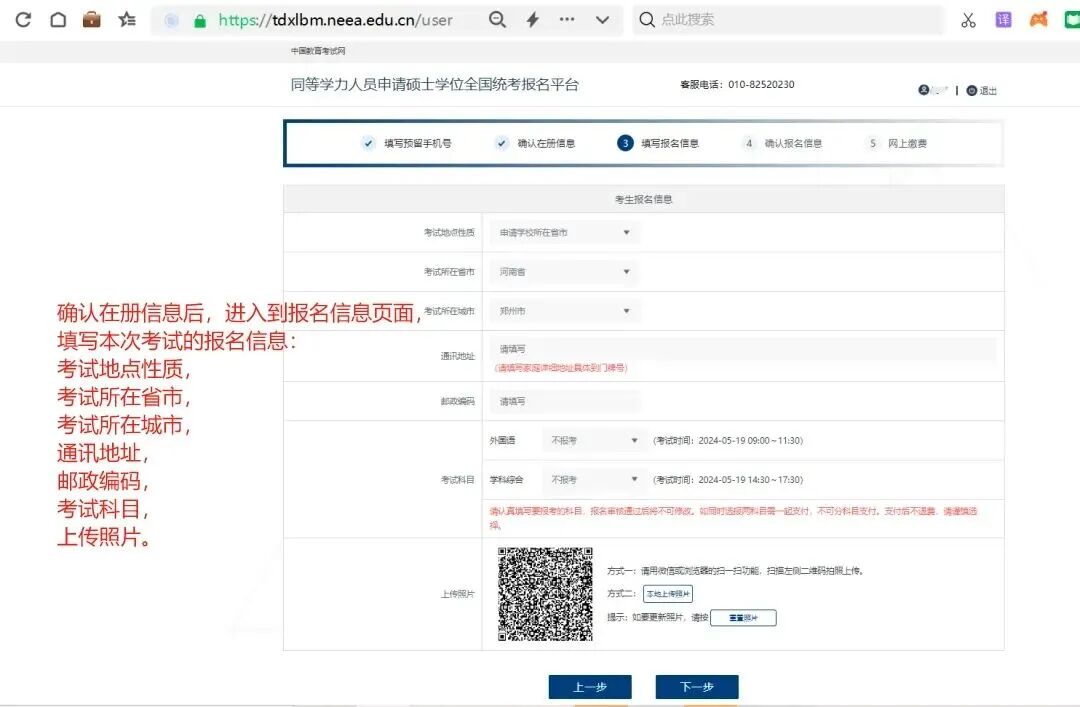Click the translate (译) extension icon
The width and height of the screenshot is (1080, 707).
[x=1002, y=19]
